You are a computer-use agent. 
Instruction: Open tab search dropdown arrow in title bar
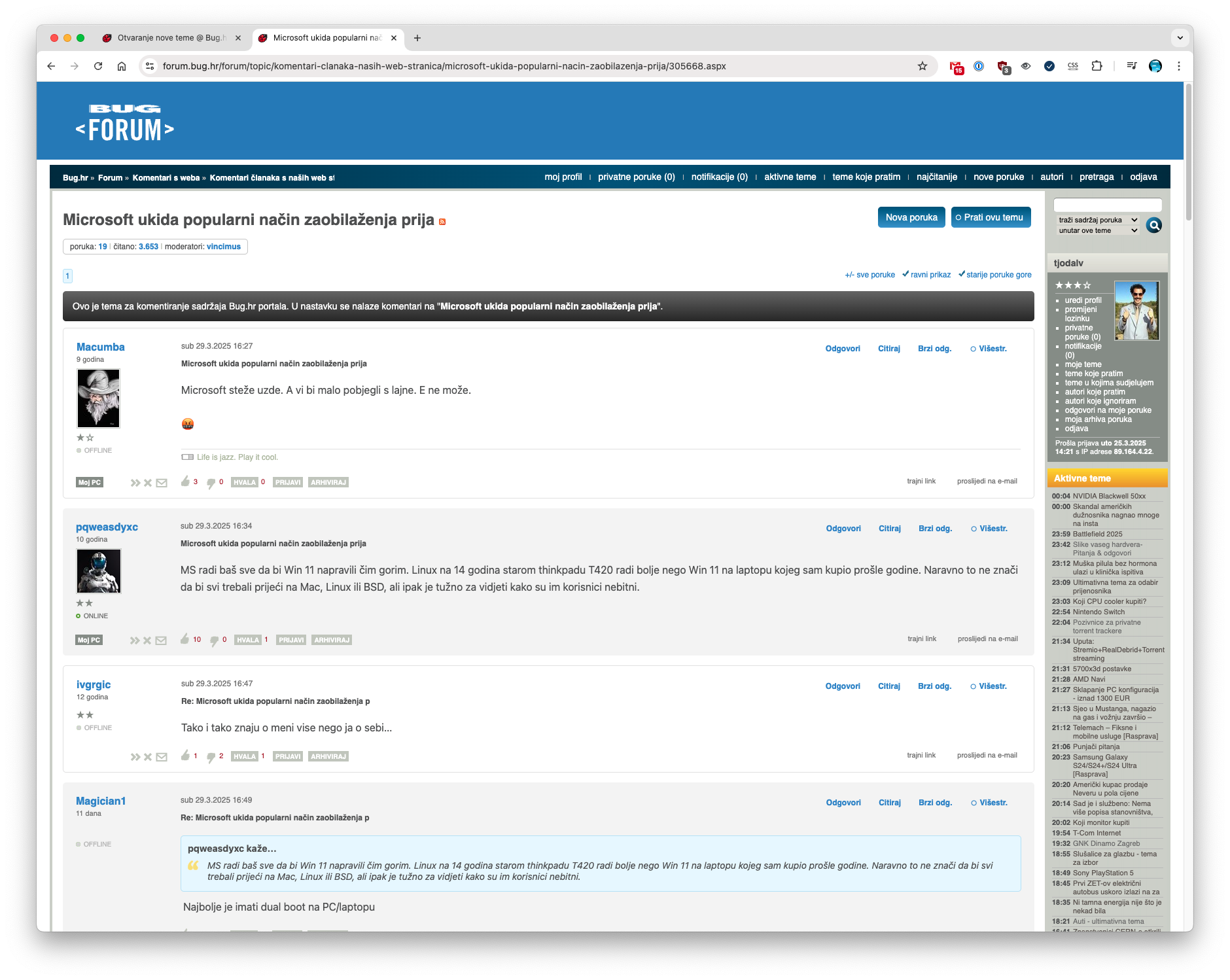pos(1180,38)
